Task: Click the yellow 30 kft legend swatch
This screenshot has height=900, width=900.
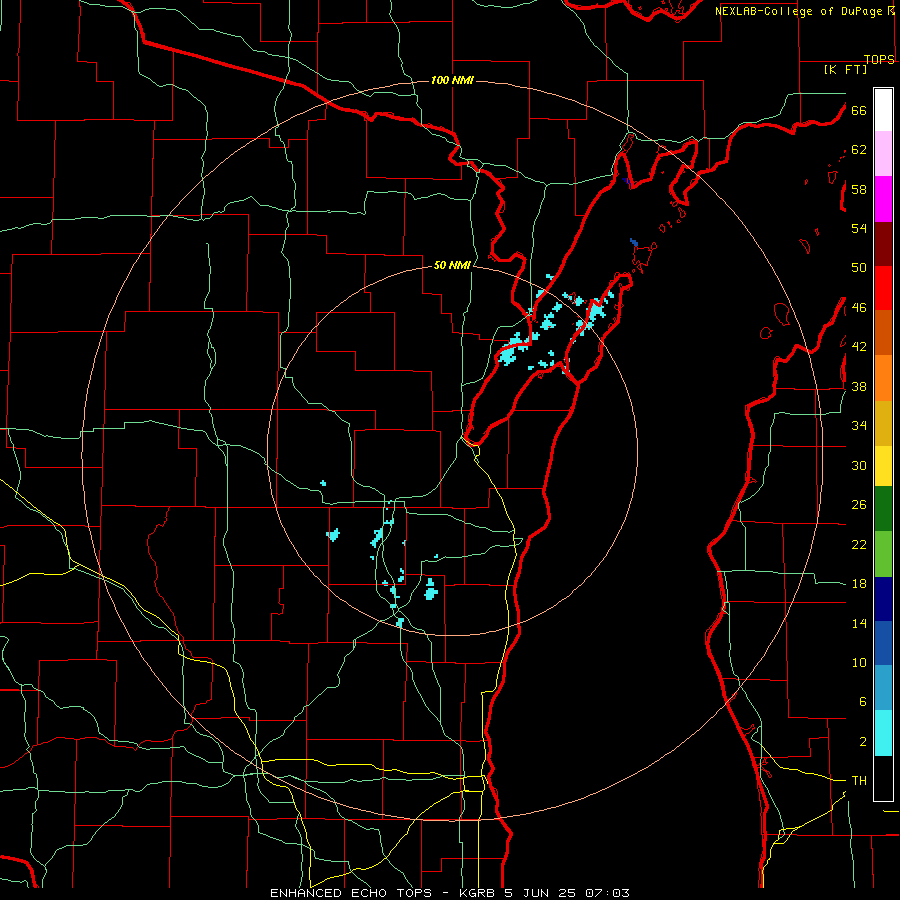Action: (x=883, y=466)
